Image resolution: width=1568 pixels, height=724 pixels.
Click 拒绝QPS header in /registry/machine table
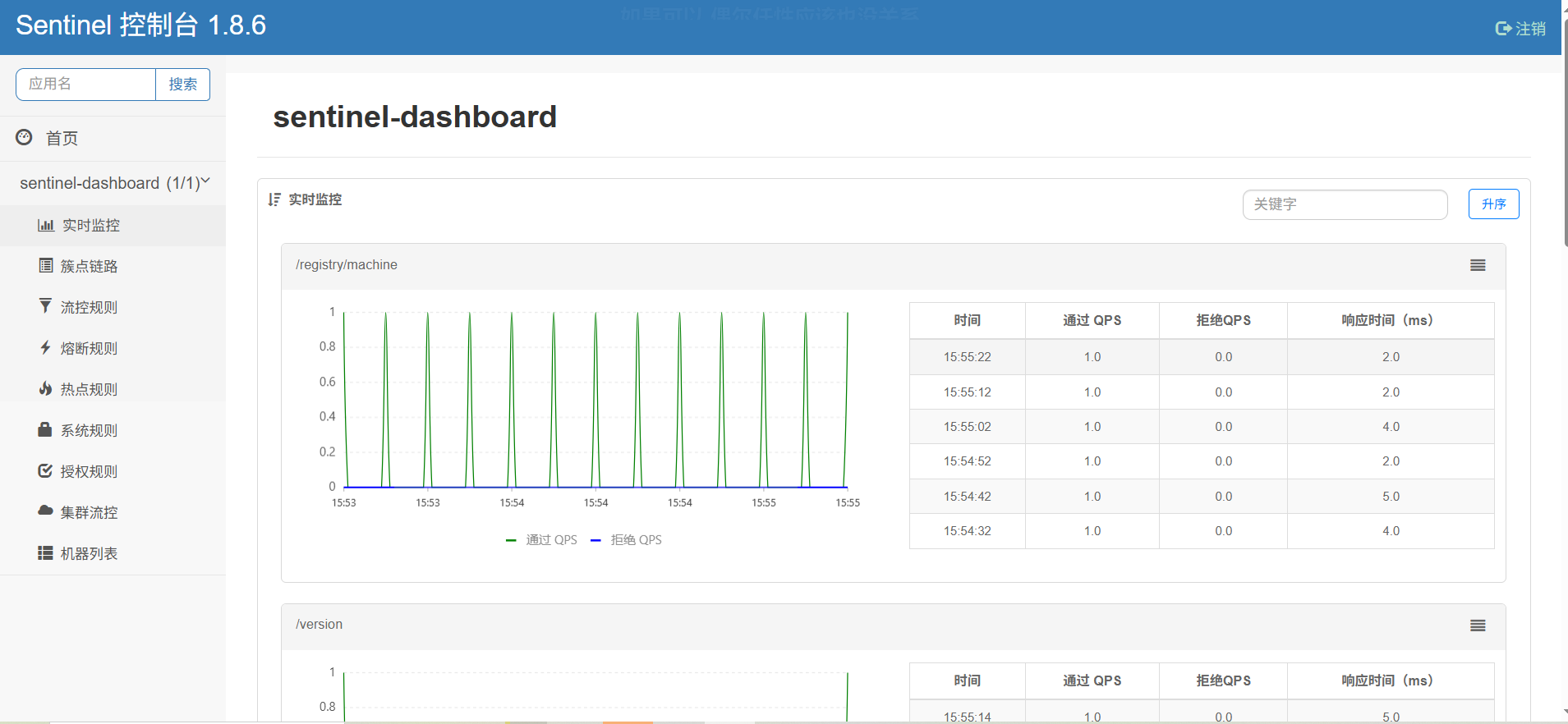coord(1223,320)
